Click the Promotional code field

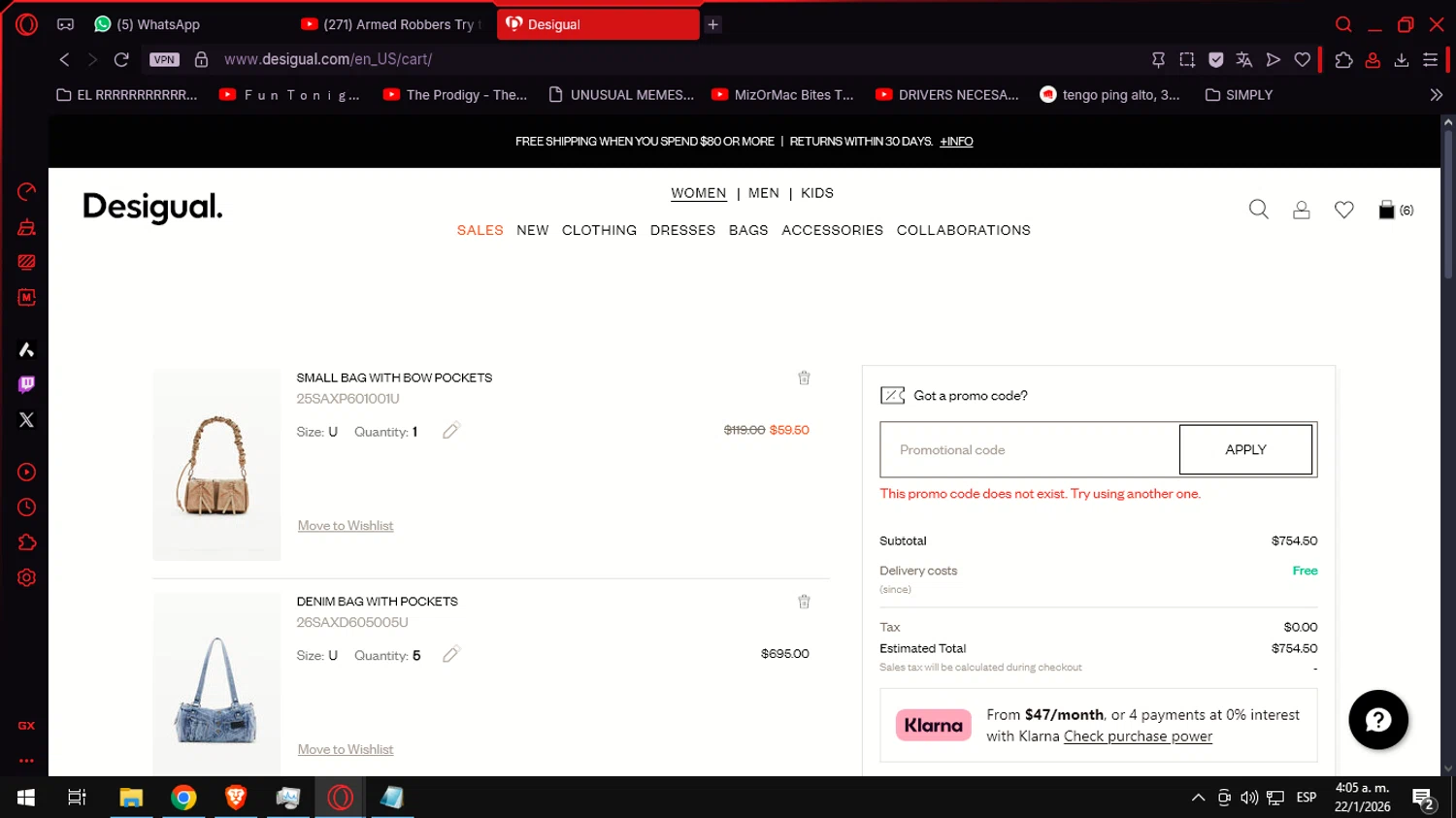pos(1030,449)
